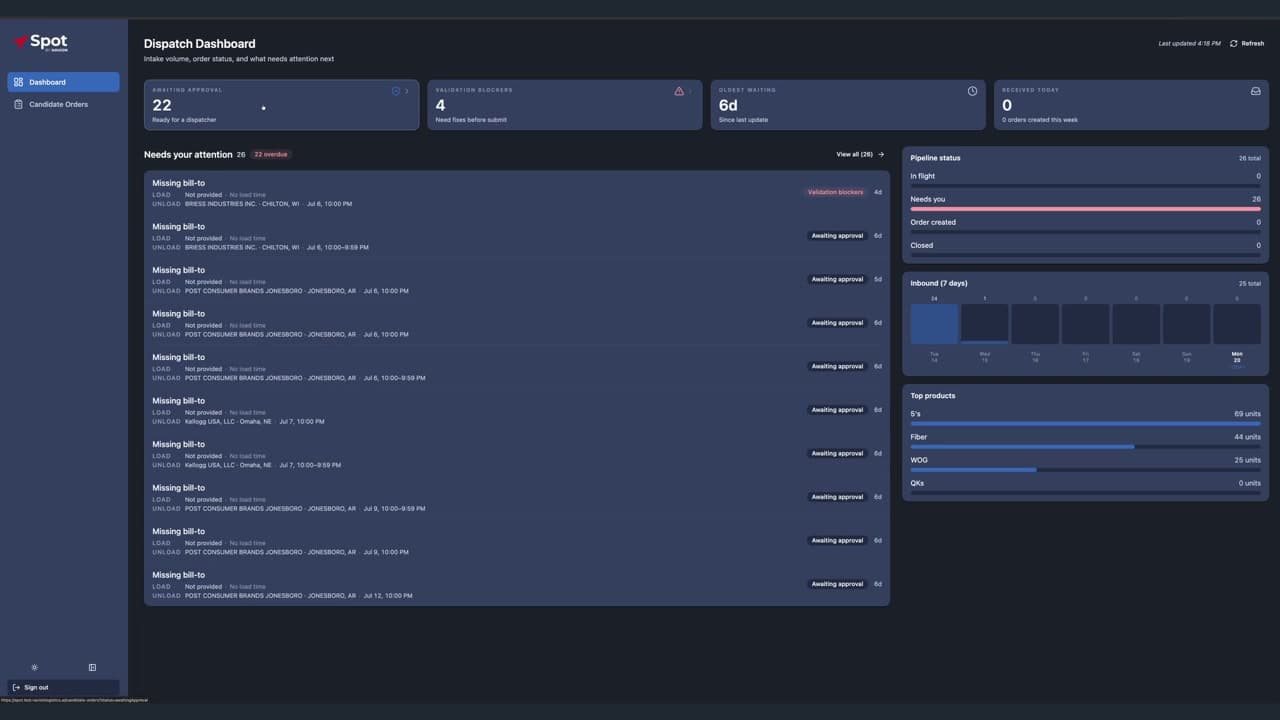Click the 25 total inbound count
Viewport: 1280px width, 720px height.
click(x=1249, y=284)
